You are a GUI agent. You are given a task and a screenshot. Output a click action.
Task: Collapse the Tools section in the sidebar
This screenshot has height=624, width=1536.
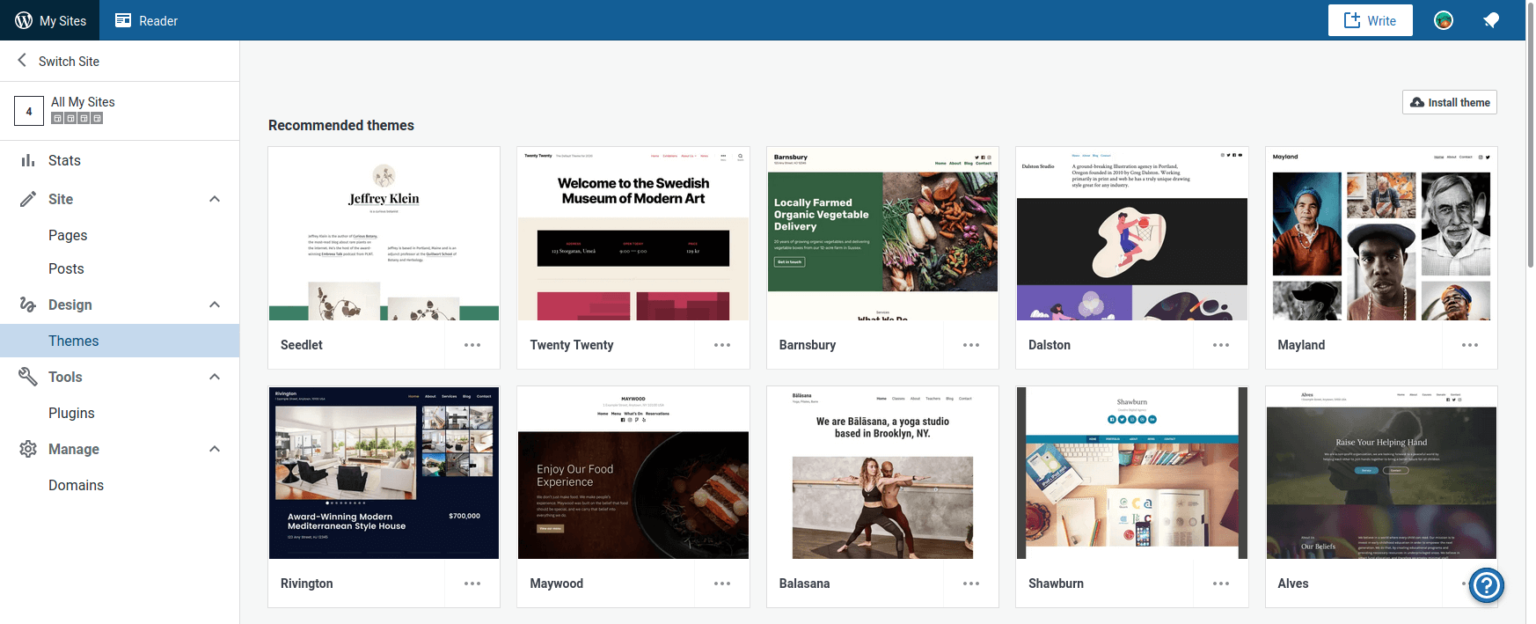tap(213, 376)
